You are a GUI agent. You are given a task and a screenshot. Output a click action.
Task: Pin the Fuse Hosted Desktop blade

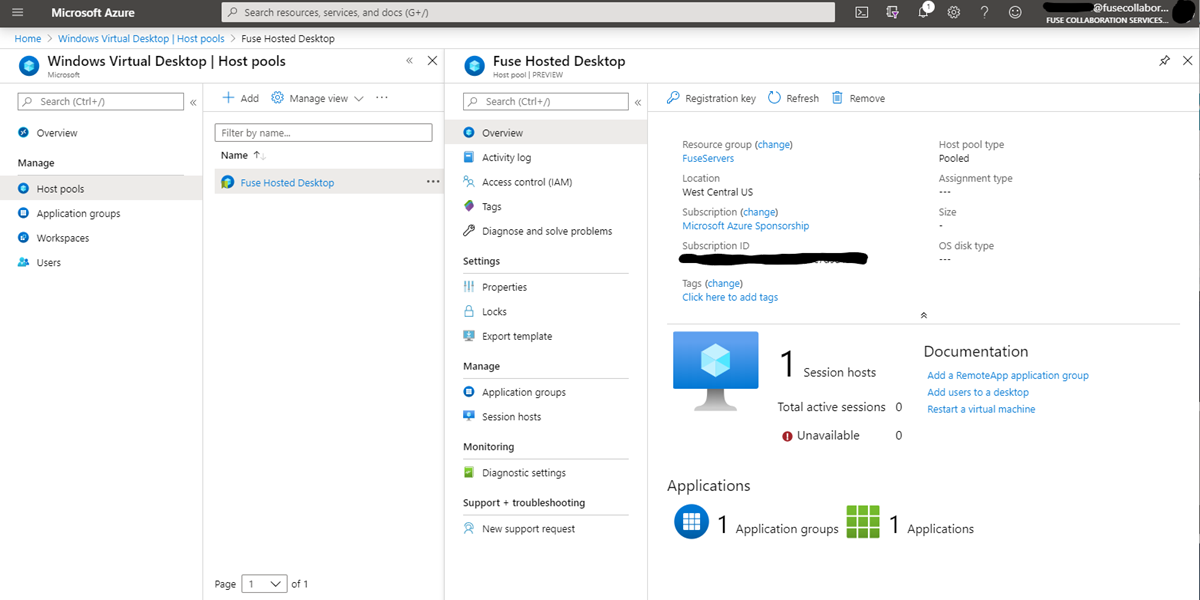click(1164, 60)
